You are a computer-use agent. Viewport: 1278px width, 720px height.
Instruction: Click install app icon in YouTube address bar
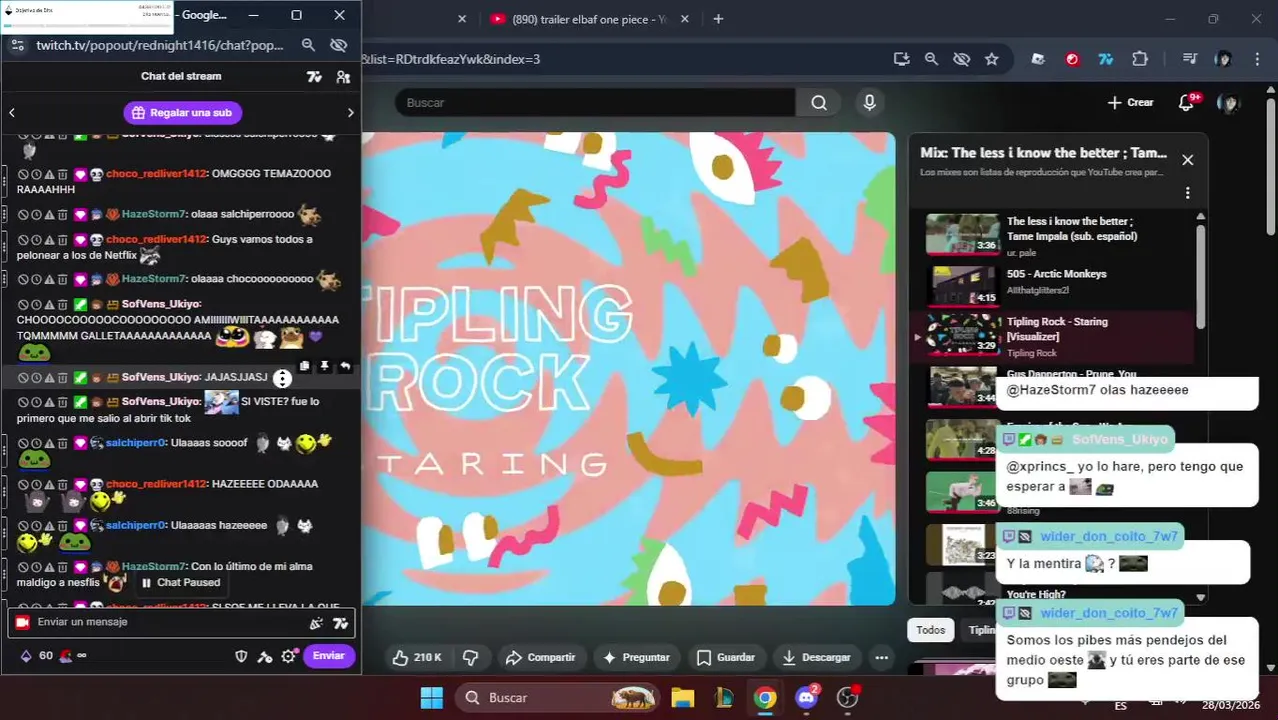pos(901,59)
